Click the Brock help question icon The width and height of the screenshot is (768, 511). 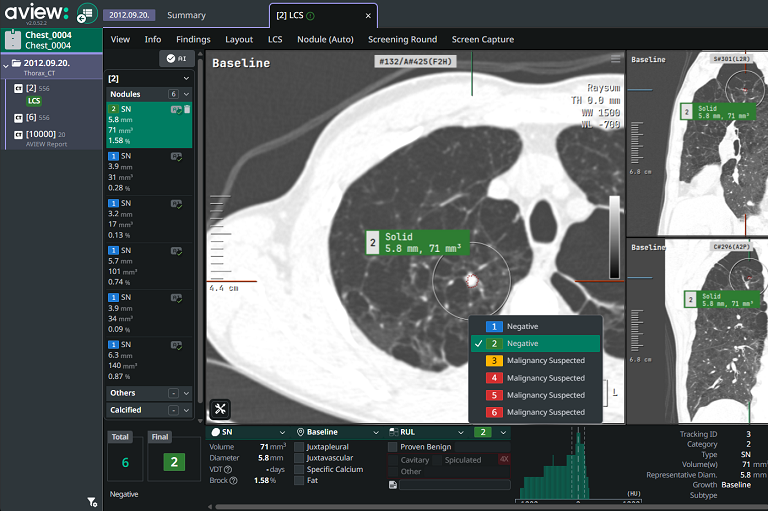coord(232,481)
